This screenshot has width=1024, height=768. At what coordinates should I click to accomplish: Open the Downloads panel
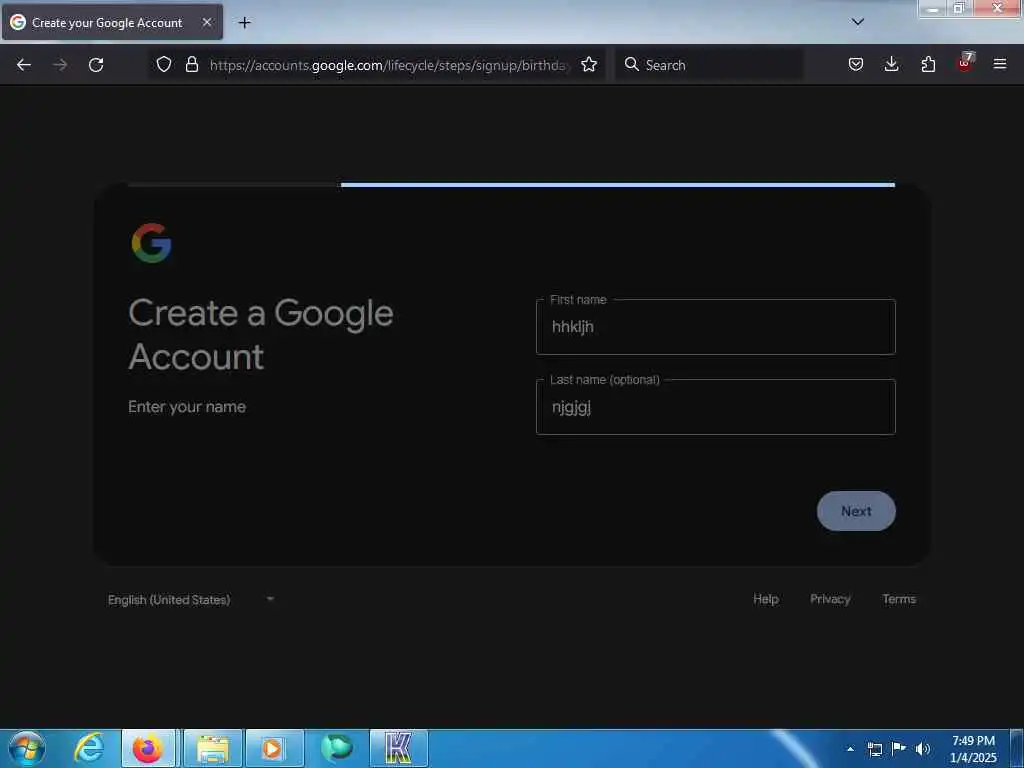pos(891,65)
